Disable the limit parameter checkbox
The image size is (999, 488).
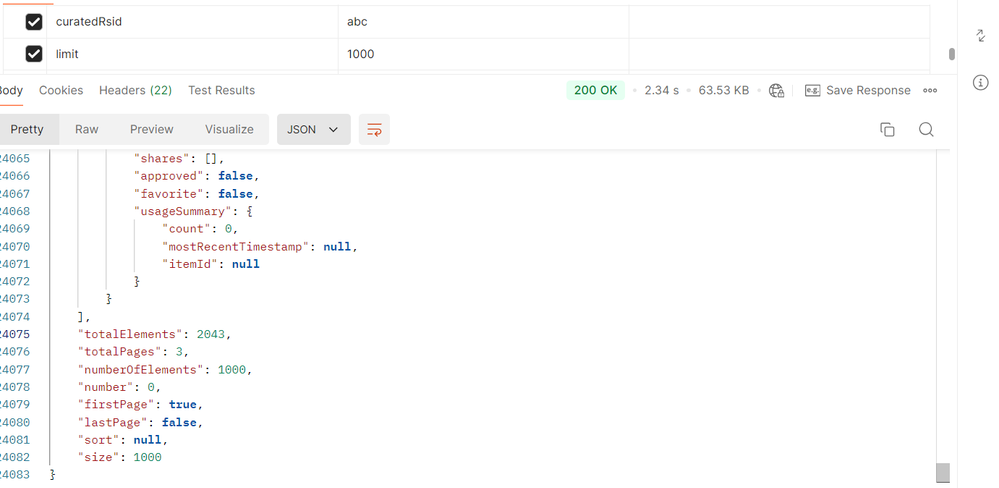pos(34,54)
